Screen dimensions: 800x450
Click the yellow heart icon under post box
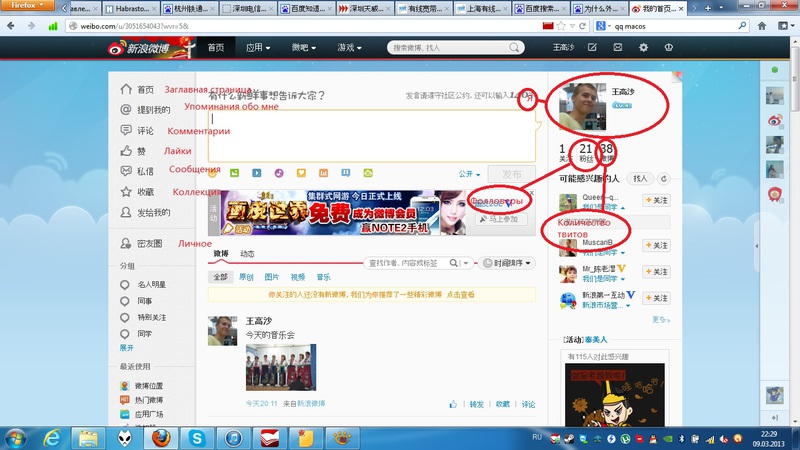(x=301, y=173)
